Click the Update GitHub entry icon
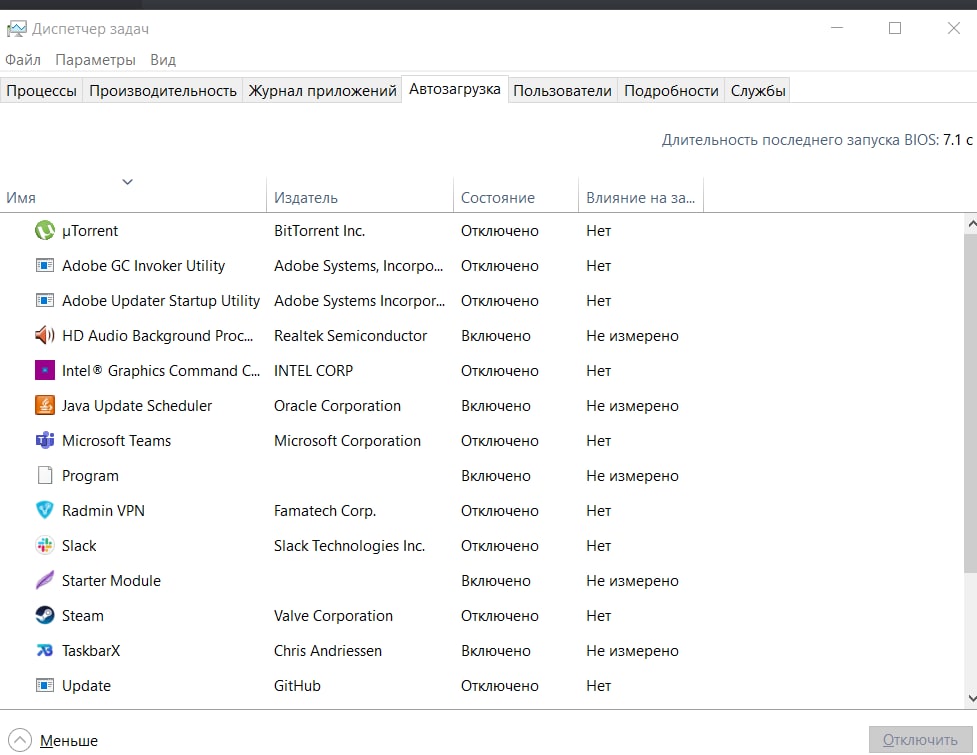 [x=45, y=685]
